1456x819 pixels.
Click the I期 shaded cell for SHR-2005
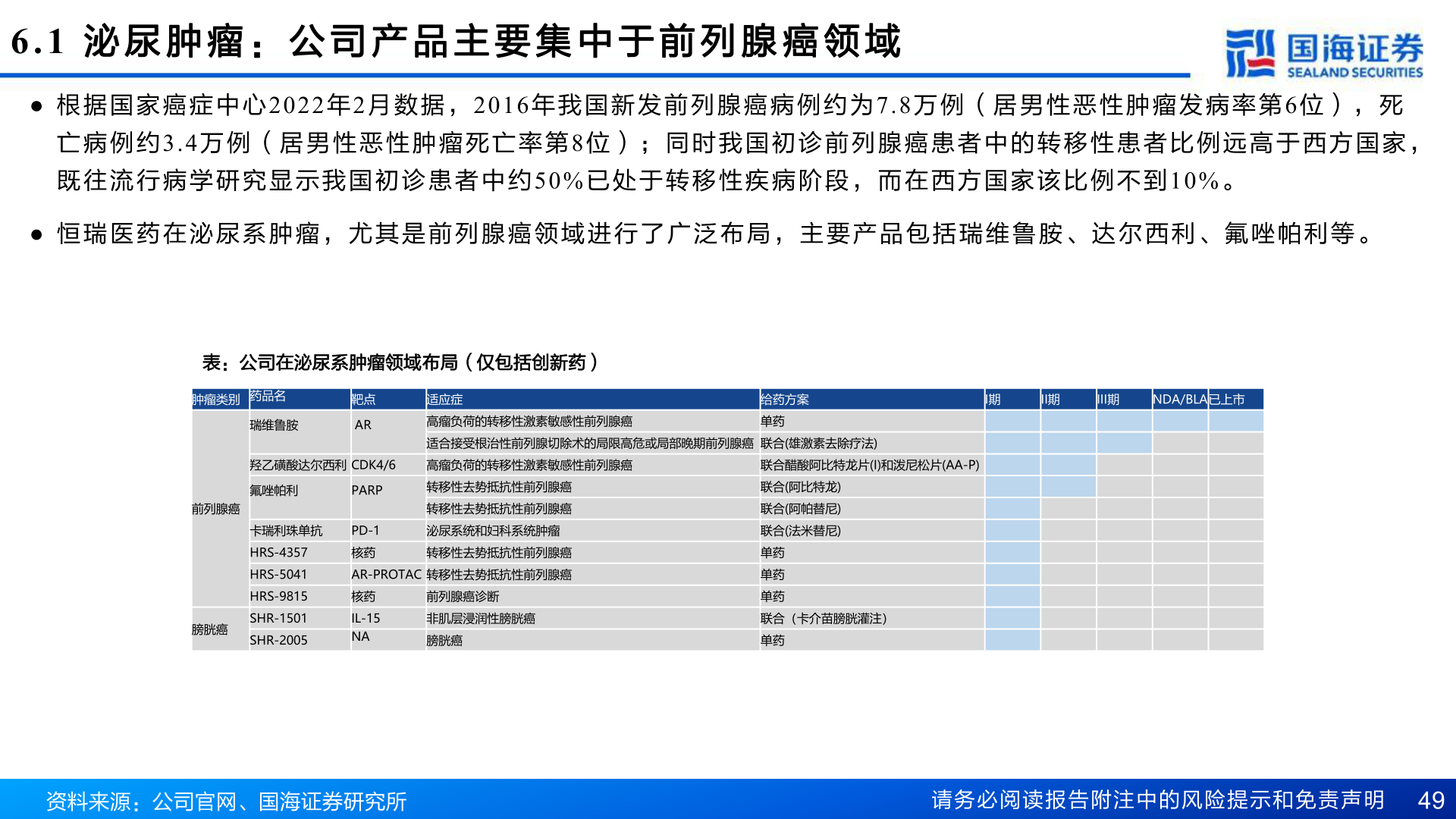1012,641
